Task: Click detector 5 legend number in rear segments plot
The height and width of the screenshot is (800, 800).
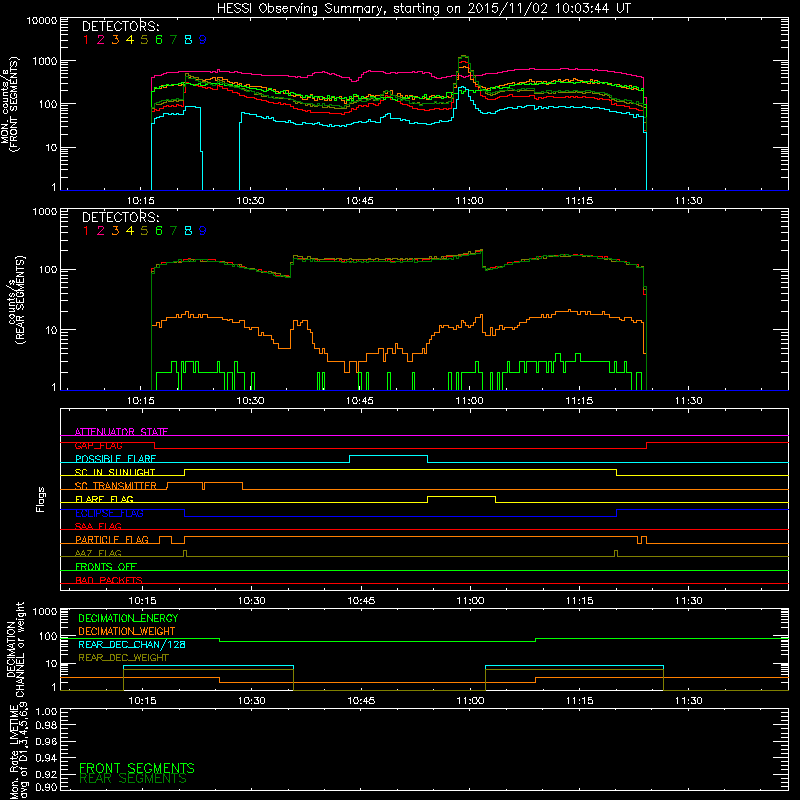Action: coord(144,231)
